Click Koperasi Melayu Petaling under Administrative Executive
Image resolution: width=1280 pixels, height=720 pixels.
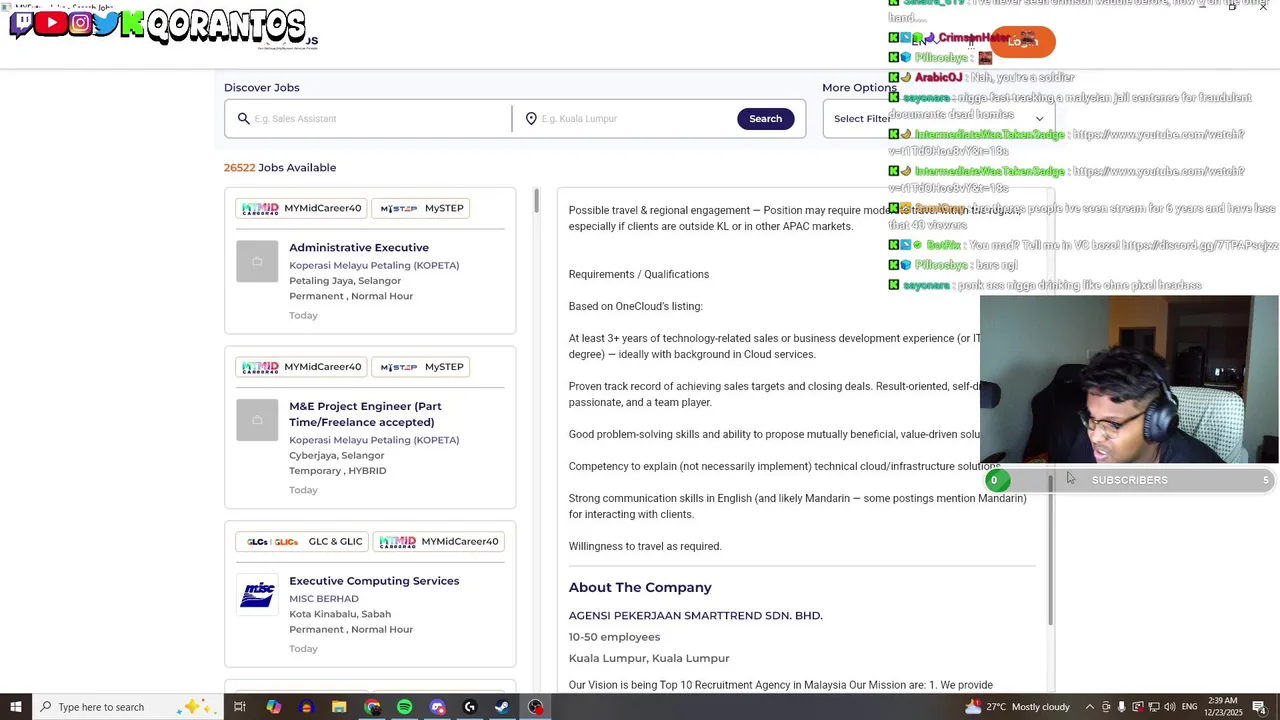pos(374,265)
